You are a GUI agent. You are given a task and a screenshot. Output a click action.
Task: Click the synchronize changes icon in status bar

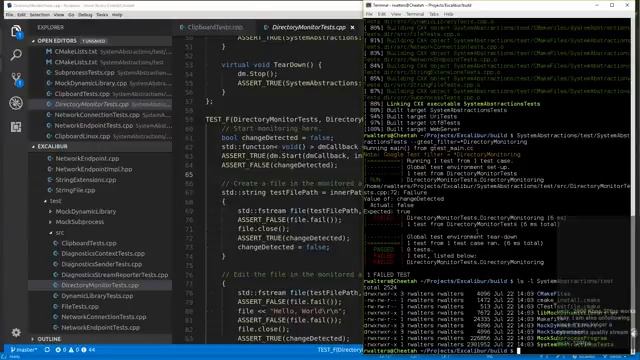tap(47, 350)
